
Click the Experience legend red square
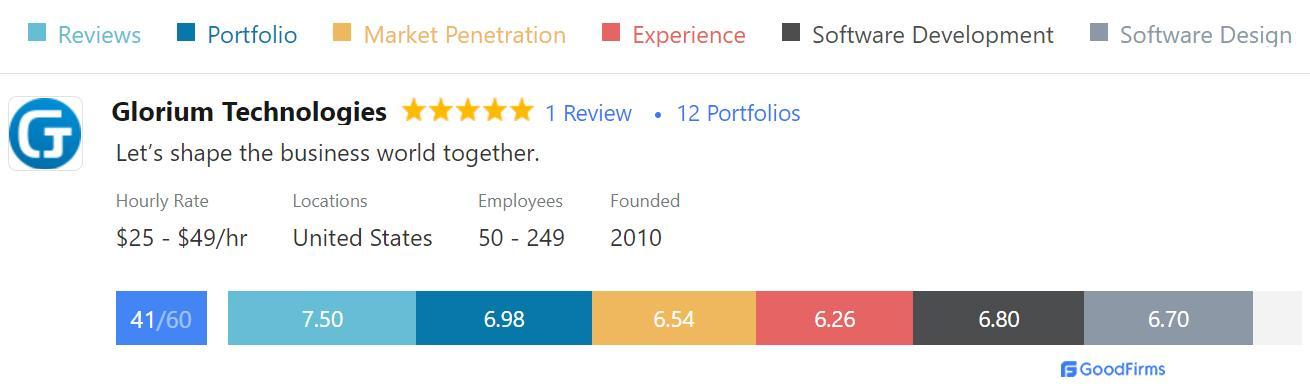(611, 32)
